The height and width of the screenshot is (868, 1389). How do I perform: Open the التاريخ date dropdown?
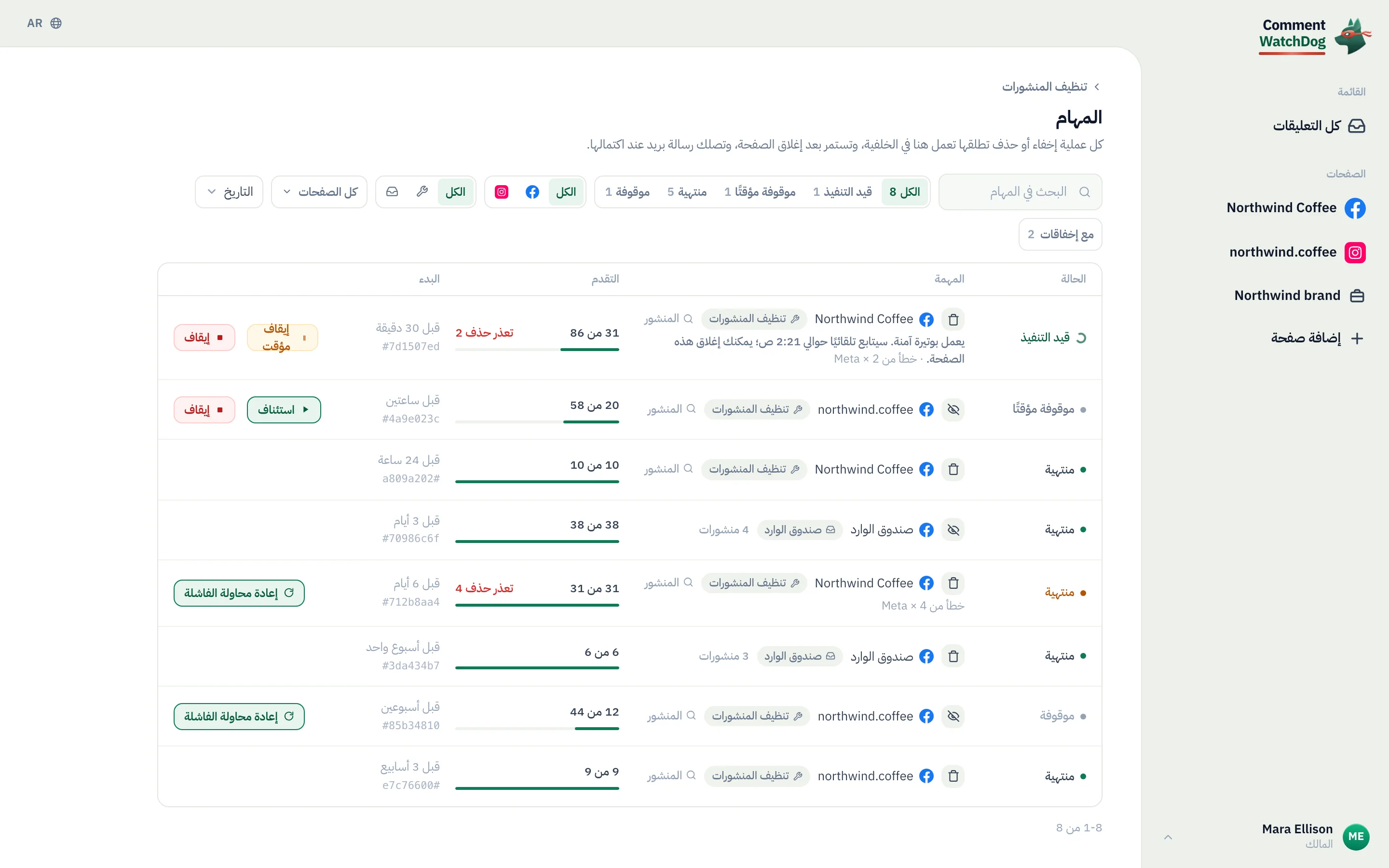pos(229,192)
